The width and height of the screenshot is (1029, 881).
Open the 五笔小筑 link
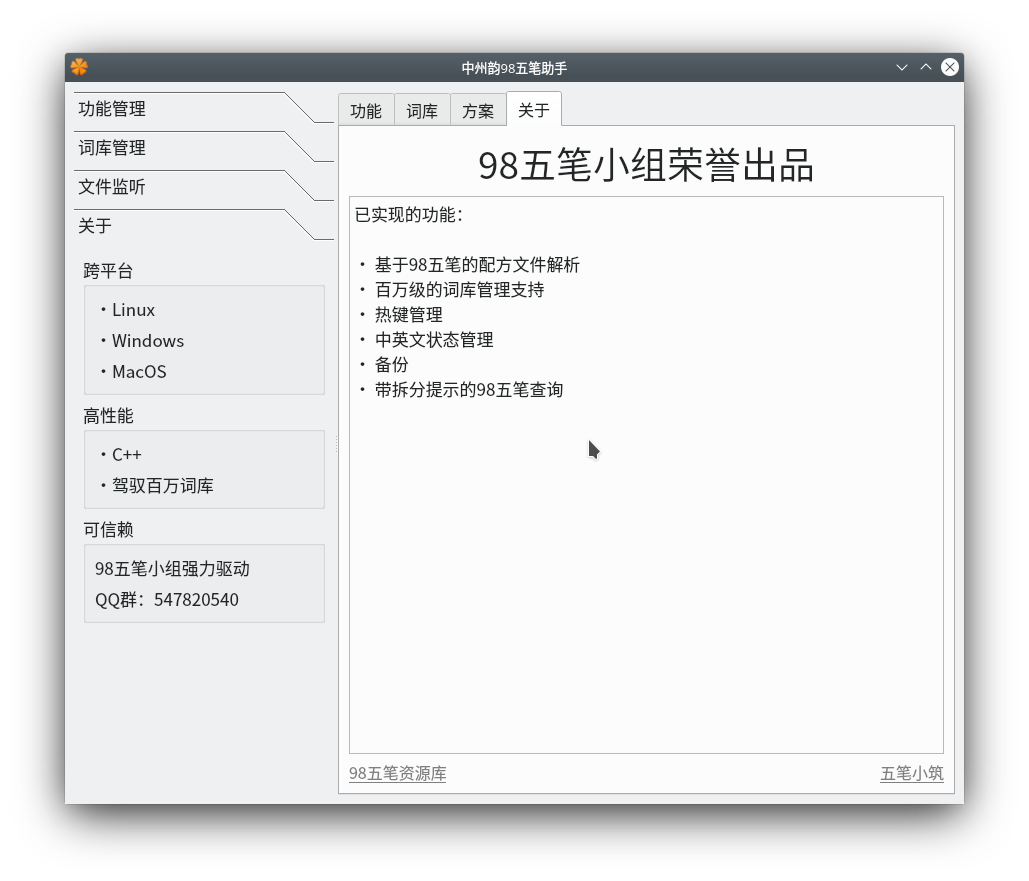coord(911,773)
